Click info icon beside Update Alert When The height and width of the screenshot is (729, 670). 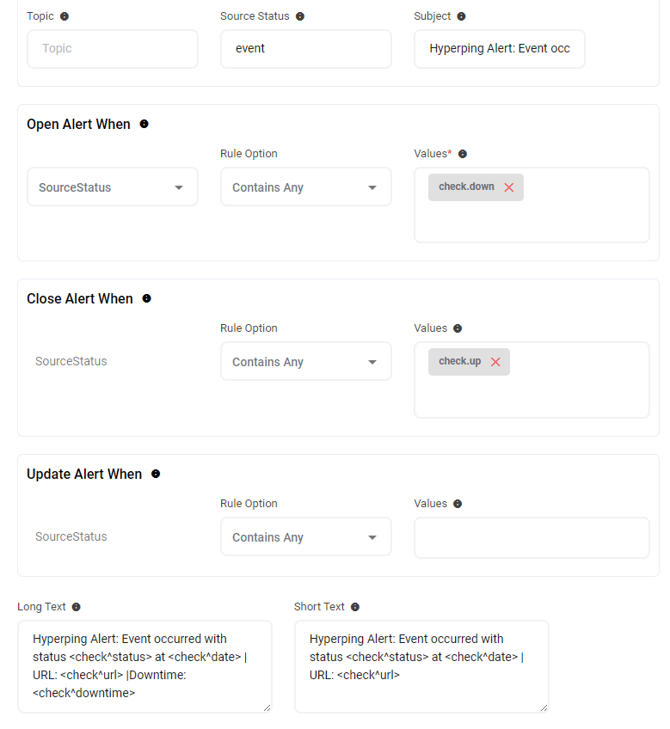click(156, 474)
